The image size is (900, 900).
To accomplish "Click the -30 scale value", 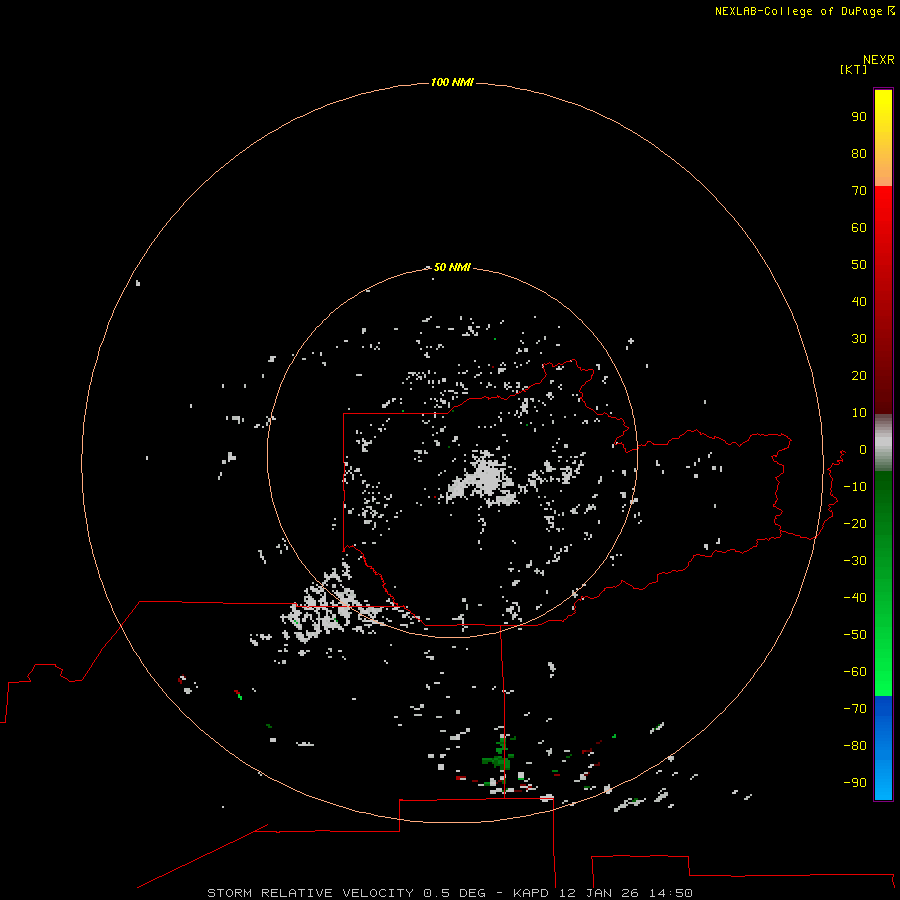I will pyautogui.click(x=855, y=561).
